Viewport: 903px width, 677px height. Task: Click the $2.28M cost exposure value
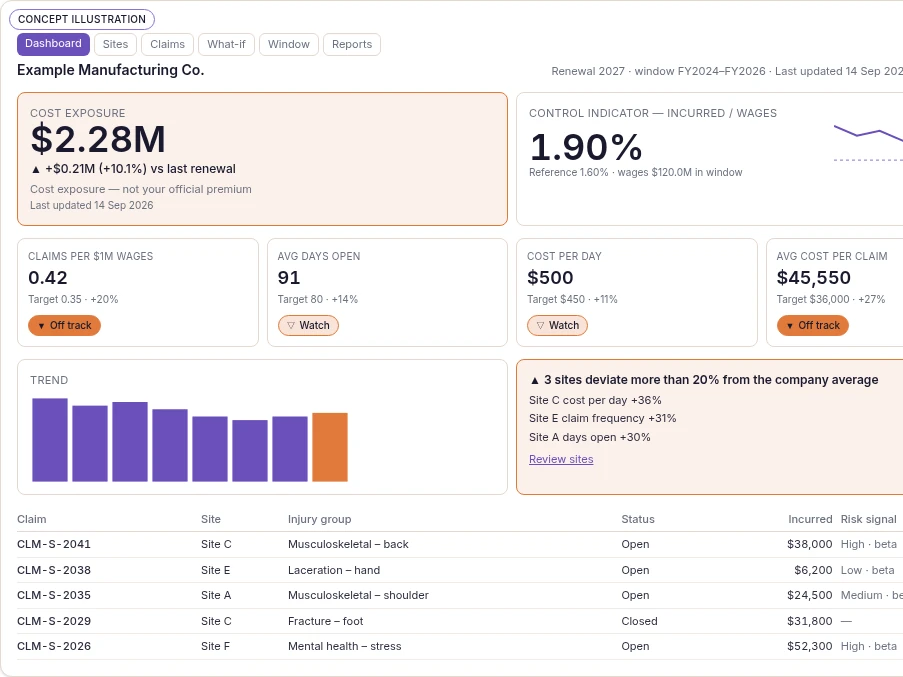click(x=98, y=139)
